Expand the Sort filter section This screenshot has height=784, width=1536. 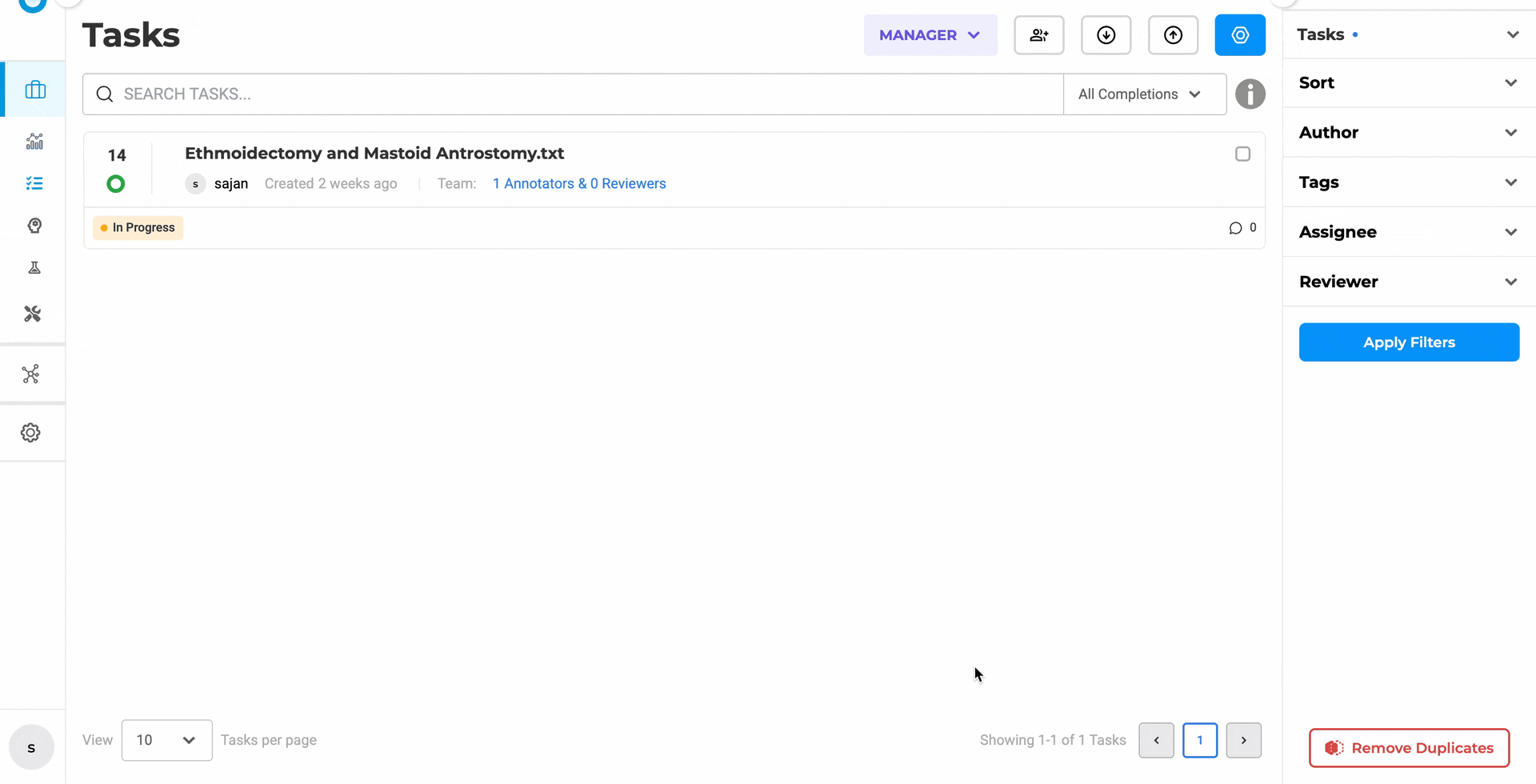[x=1408, y=82]
